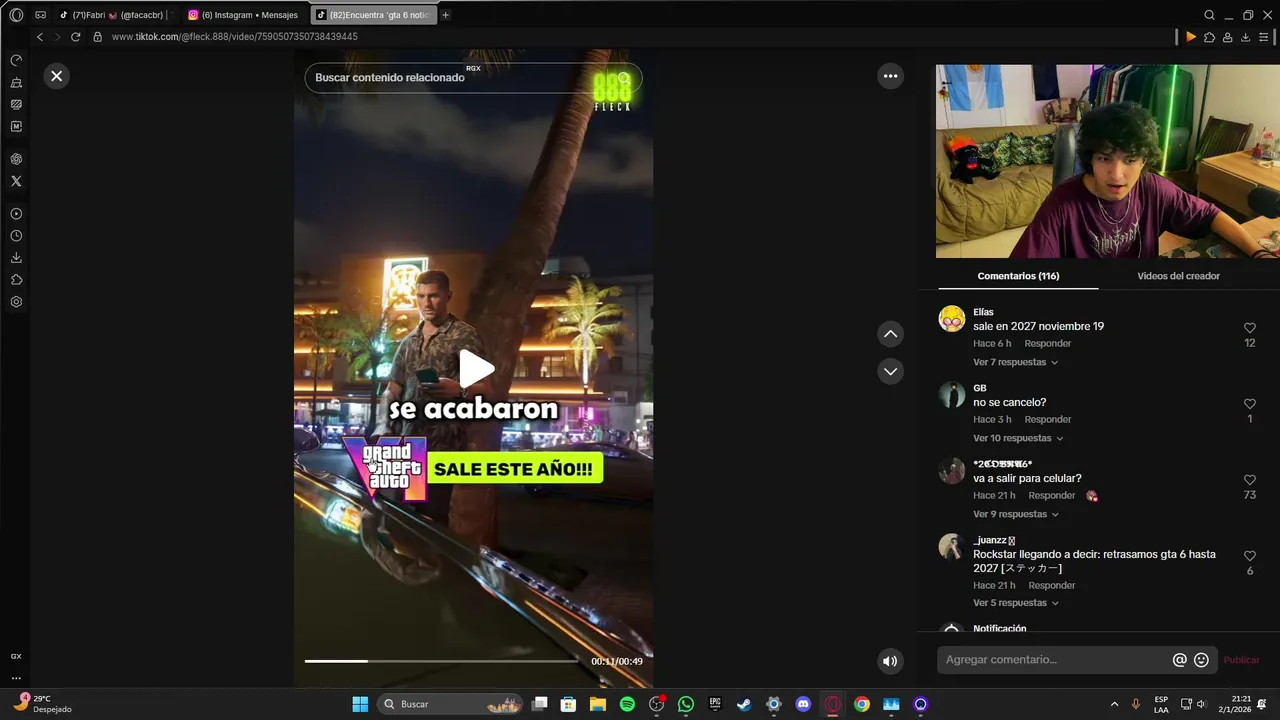1280x720 pixels.
Task: Open browsing history clock in sidebar
Action: click(16, 236)
